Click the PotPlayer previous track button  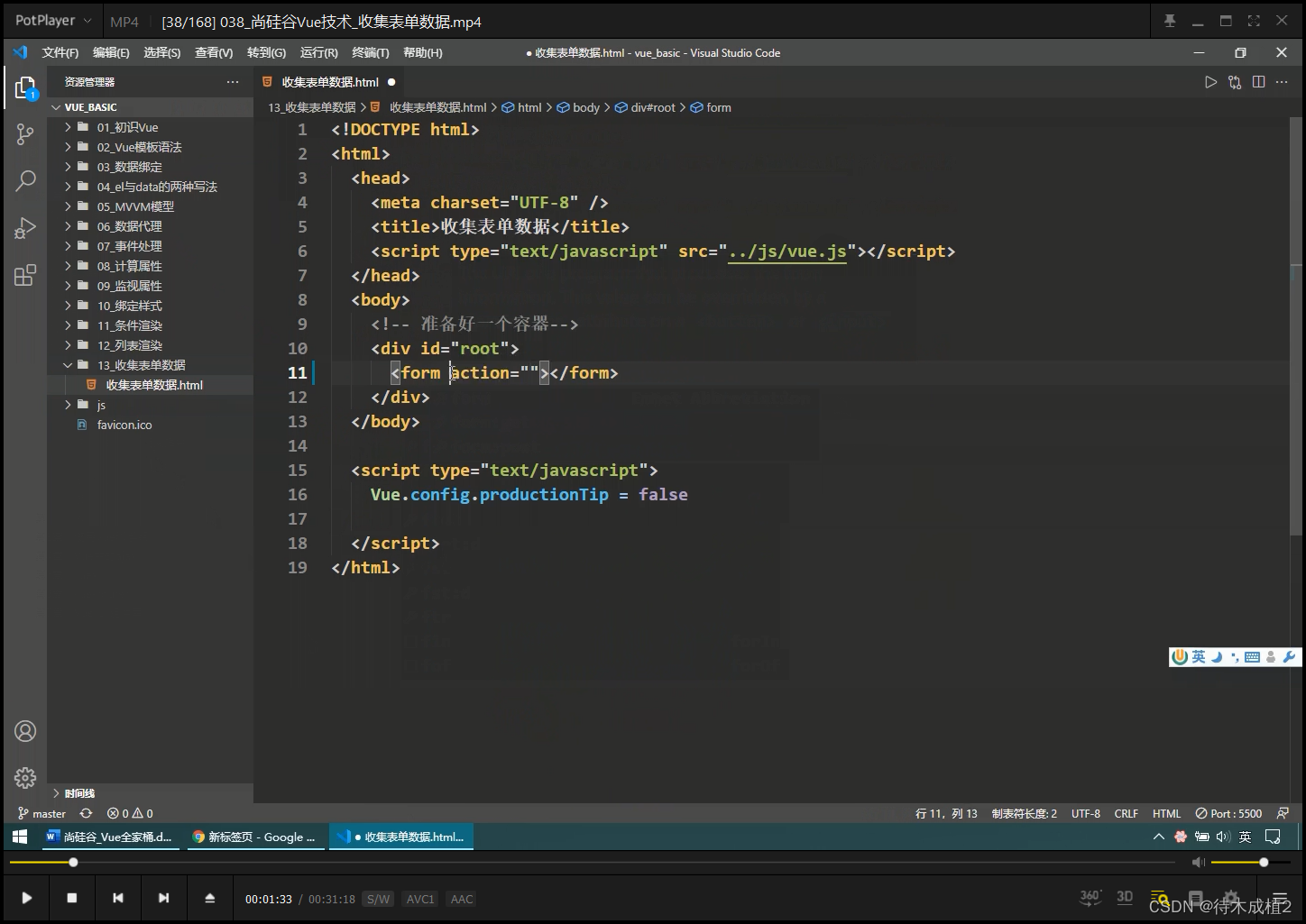pyautogui.click(x=118, y=898)
